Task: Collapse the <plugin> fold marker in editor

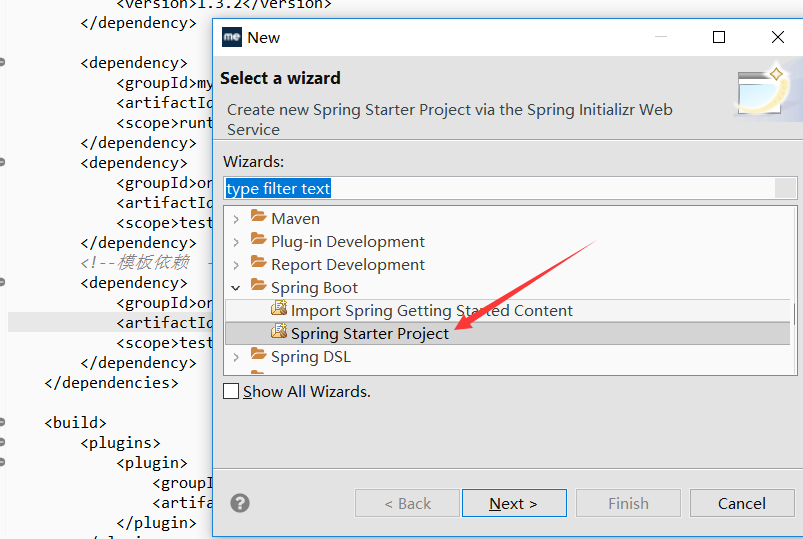Action: pyautogui.click(x=2, y=463)
